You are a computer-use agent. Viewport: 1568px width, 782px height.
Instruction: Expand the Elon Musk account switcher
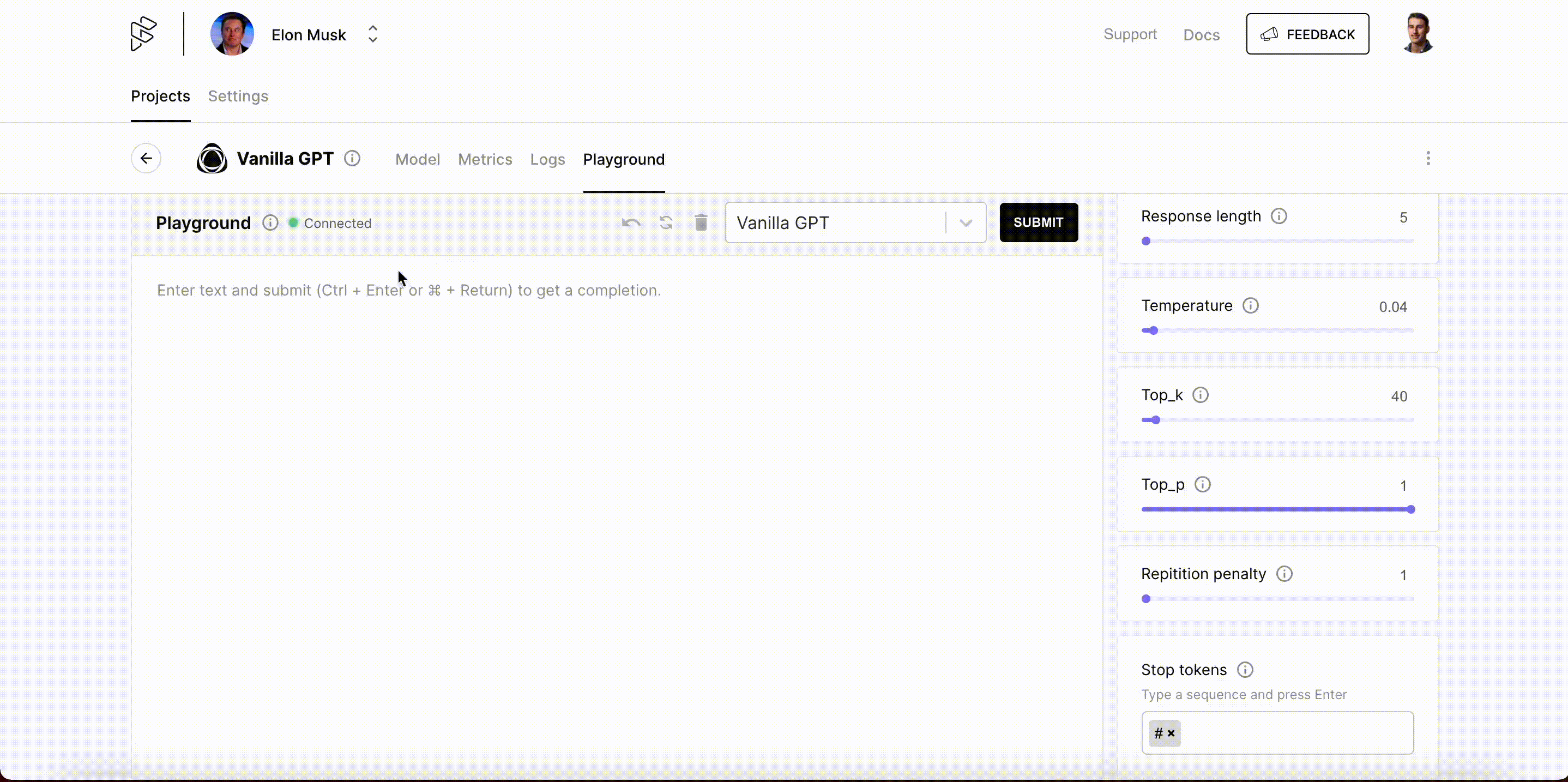click(x=372, y=34)
